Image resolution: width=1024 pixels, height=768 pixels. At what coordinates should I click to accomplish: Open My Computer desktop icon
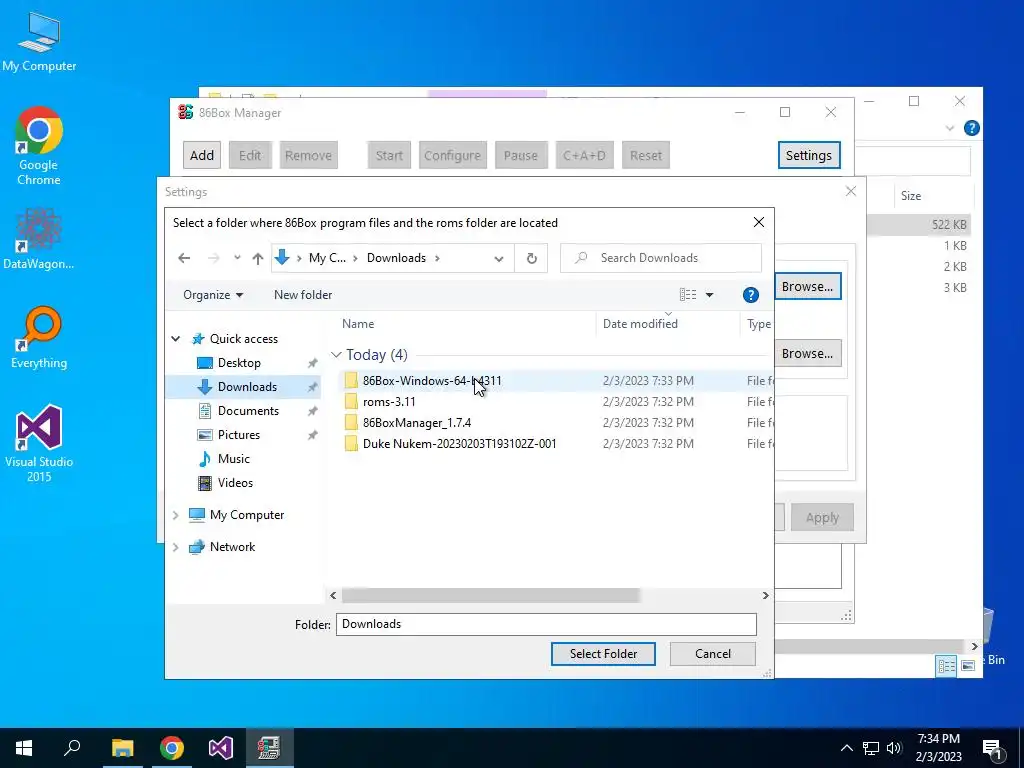pyautogui.click(x=39, y=42)
